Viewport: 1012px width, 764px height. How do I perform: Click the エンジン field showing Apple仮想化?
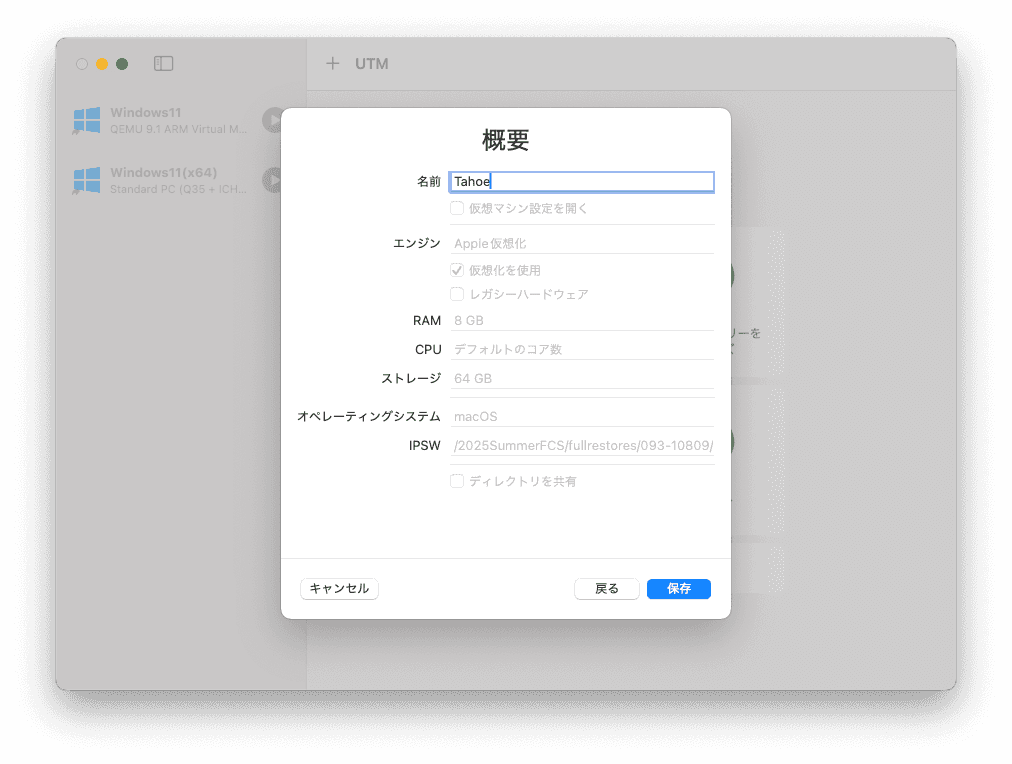click(x=582, y=243)
